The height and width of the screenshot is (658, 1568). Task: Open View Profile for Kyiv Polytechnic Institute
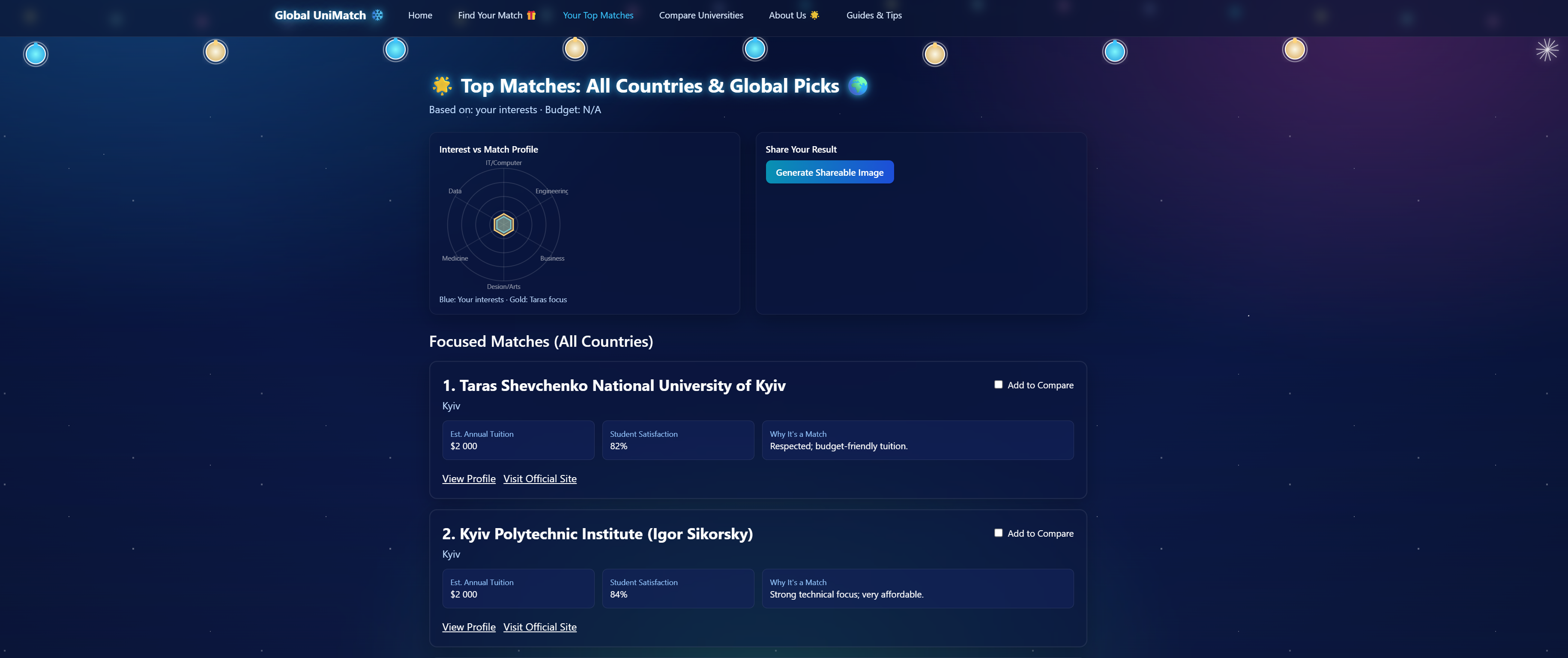468,627
